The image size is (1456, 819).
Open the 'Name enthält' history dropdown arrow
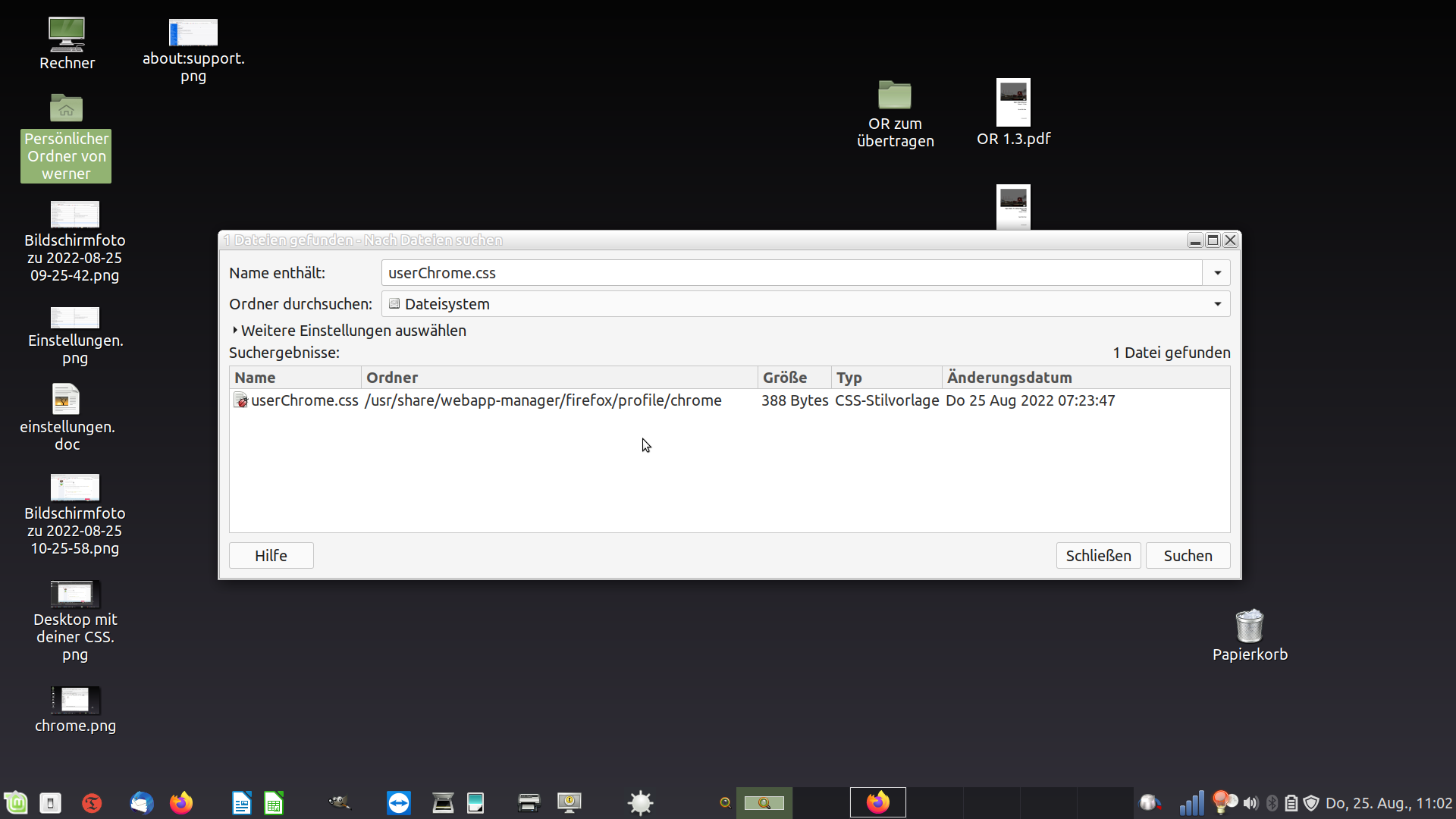point(1217,273)
